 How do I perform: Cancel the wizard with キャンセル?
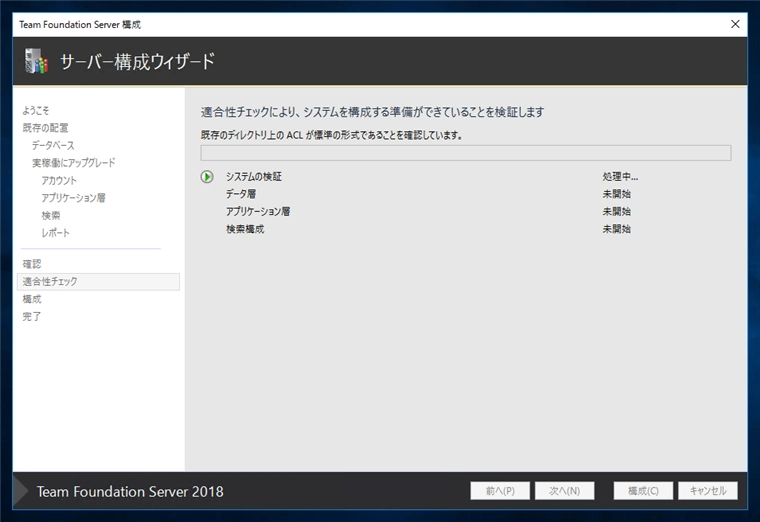[708, 490]
